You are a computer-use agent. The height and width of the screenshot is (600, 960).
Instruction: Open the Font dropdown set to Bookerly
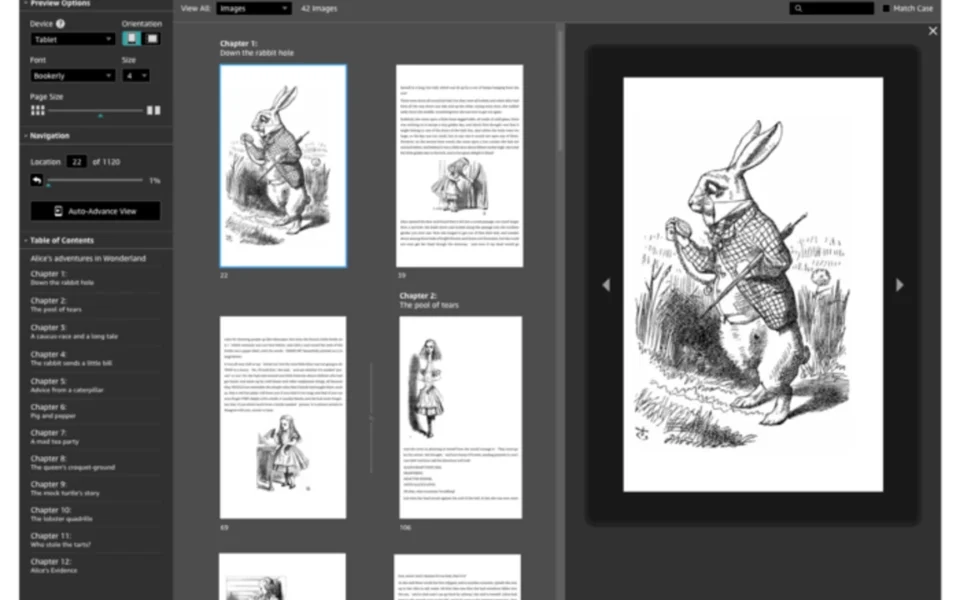click(x=73, y=76)
